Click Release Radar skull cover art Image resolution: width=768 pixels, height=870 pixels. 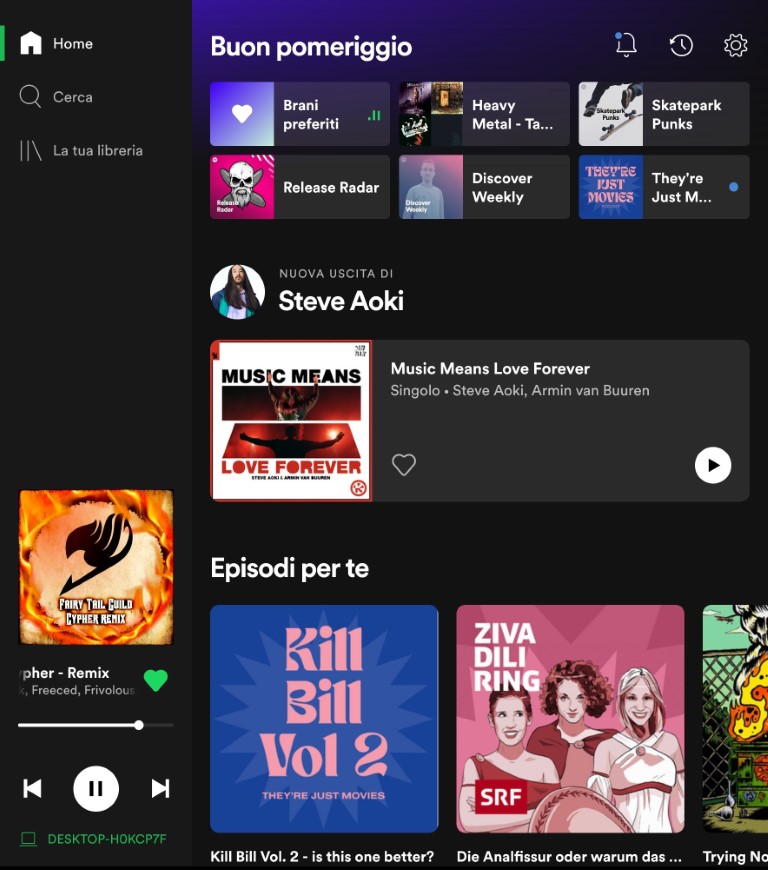pos(242,186)
